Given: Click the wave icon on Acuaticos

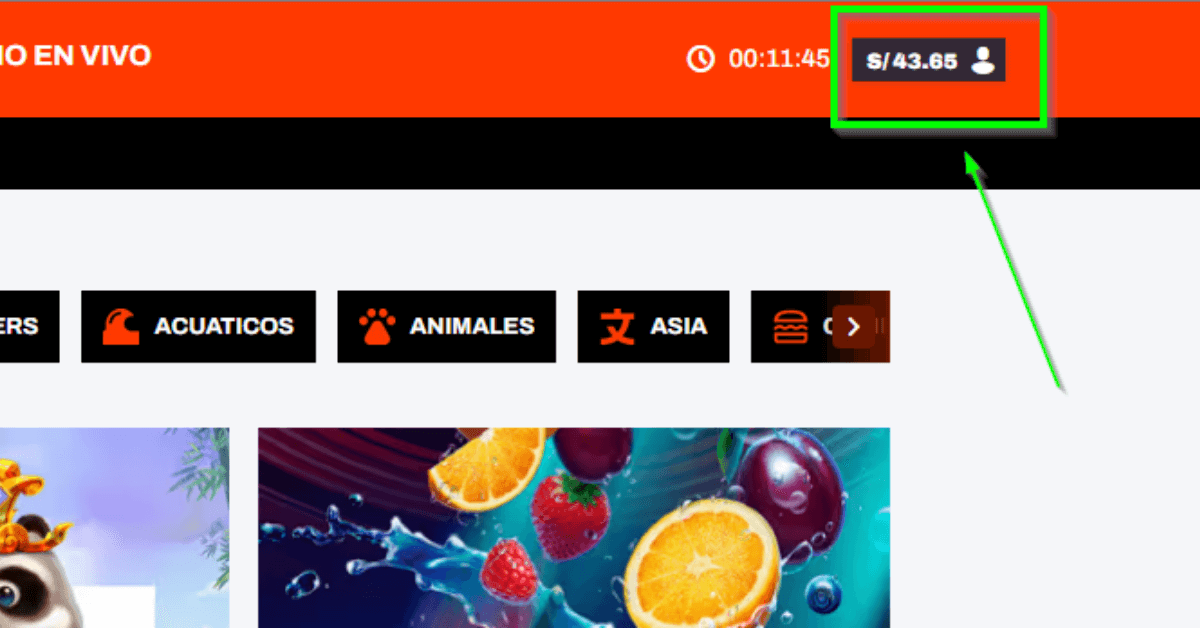Looking at the screenshot, I should tap(121, 326).
